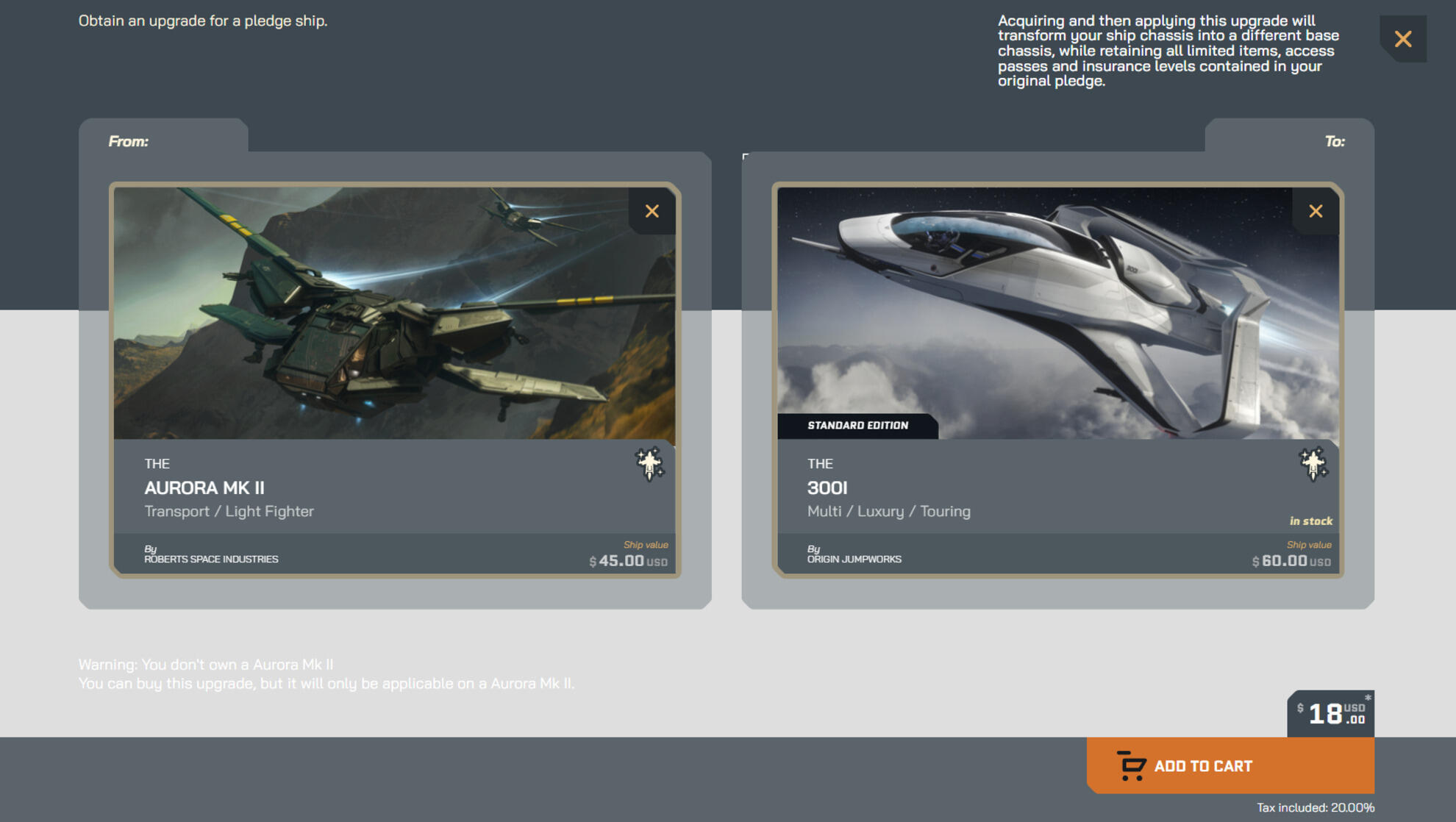Image resolution: width=1456 pixels, height=822 pixels.
Task: Click the $18.00 USD price tag
Action: [1329, 711]
